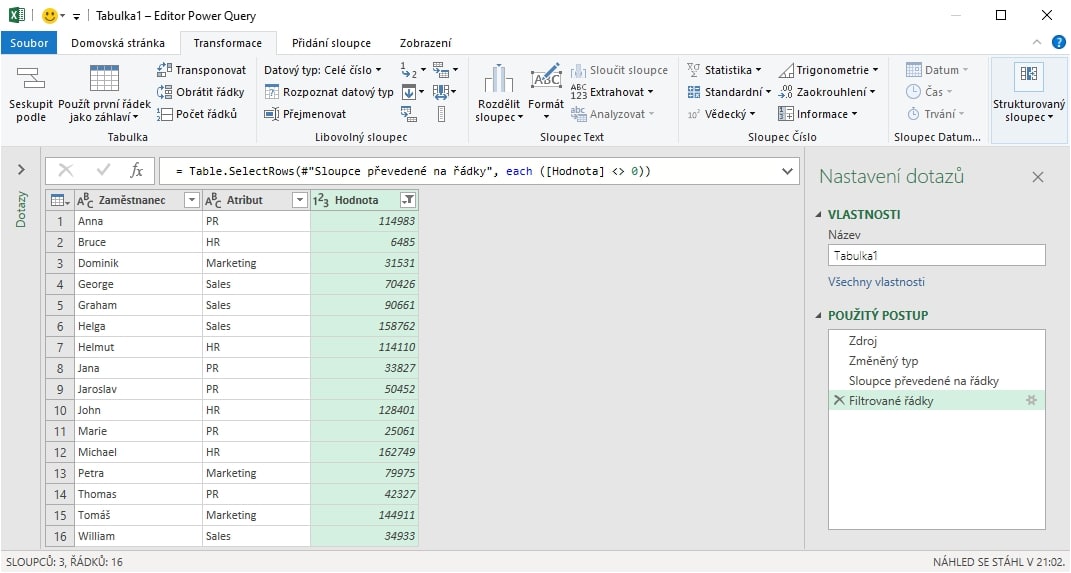Open the Extrahovat menu

tap(611, 92)
